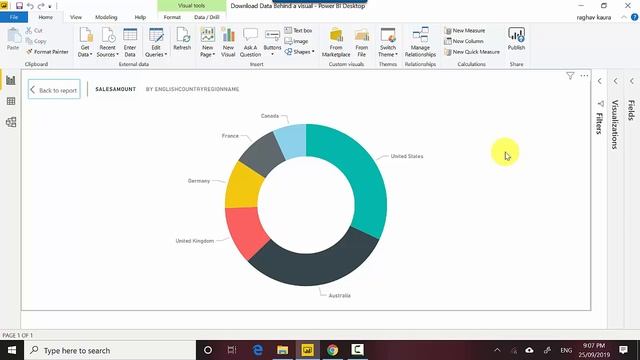Click the Copy icon

[29, 41]
